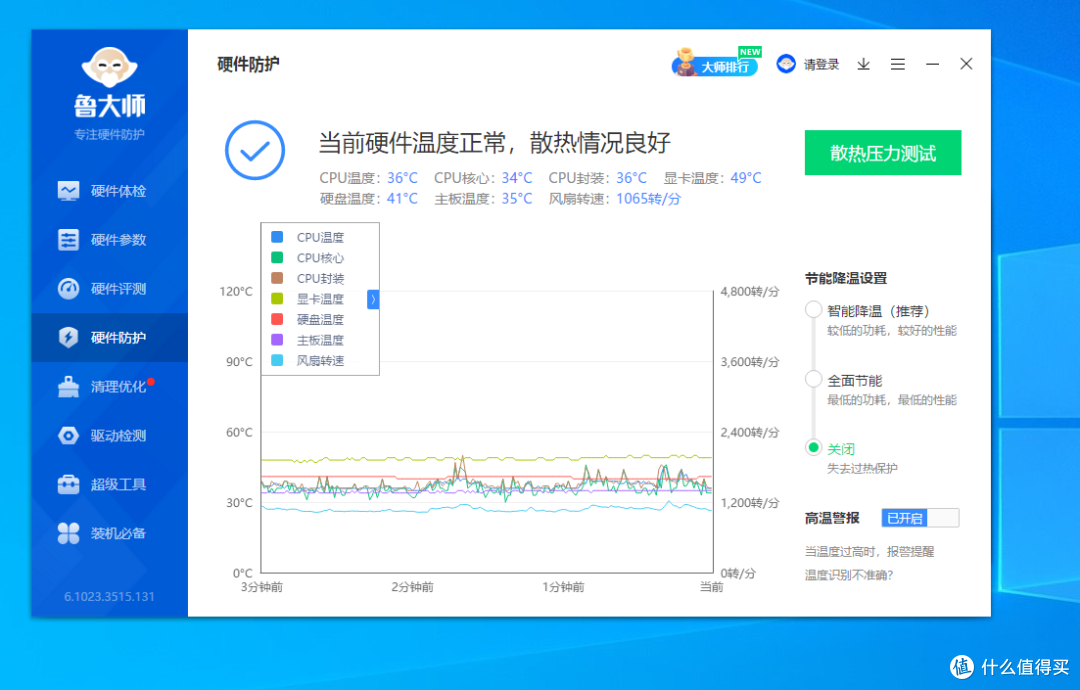Click the 硬件体检 monitor icon
The height and width of the screenshot is (690, 1080).
68,191
